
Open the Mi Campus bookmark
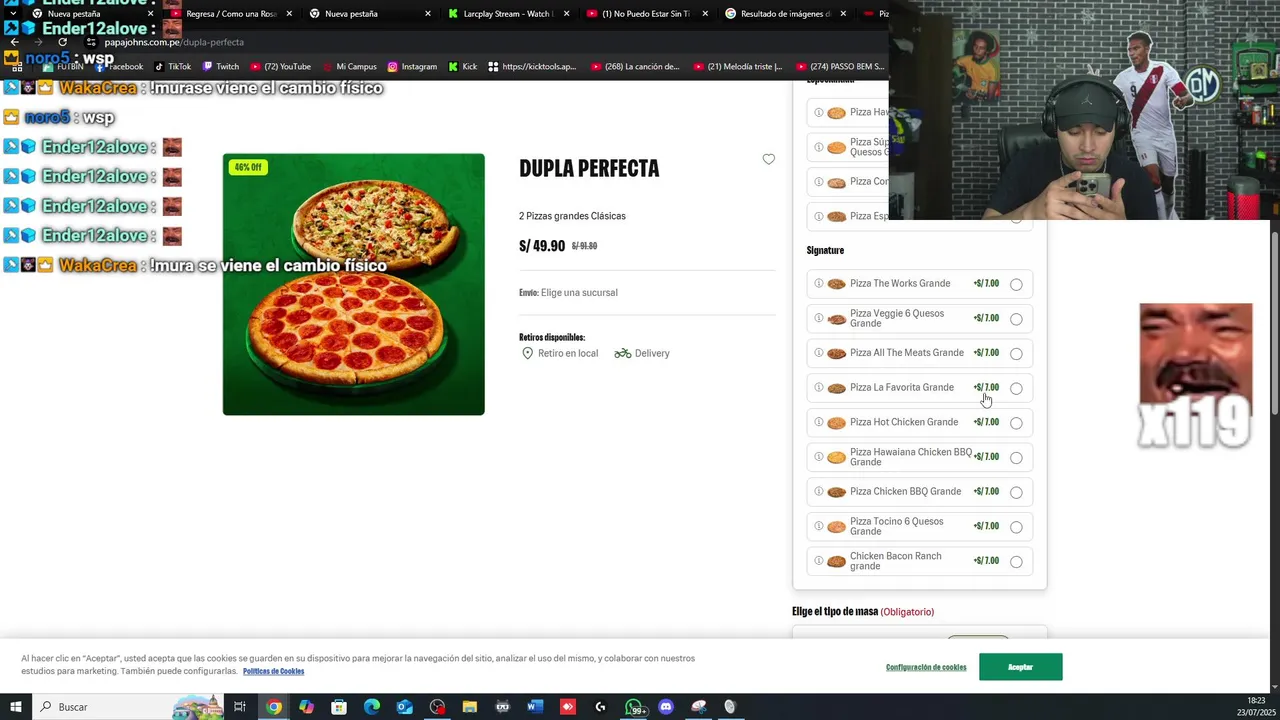[348, 67]
